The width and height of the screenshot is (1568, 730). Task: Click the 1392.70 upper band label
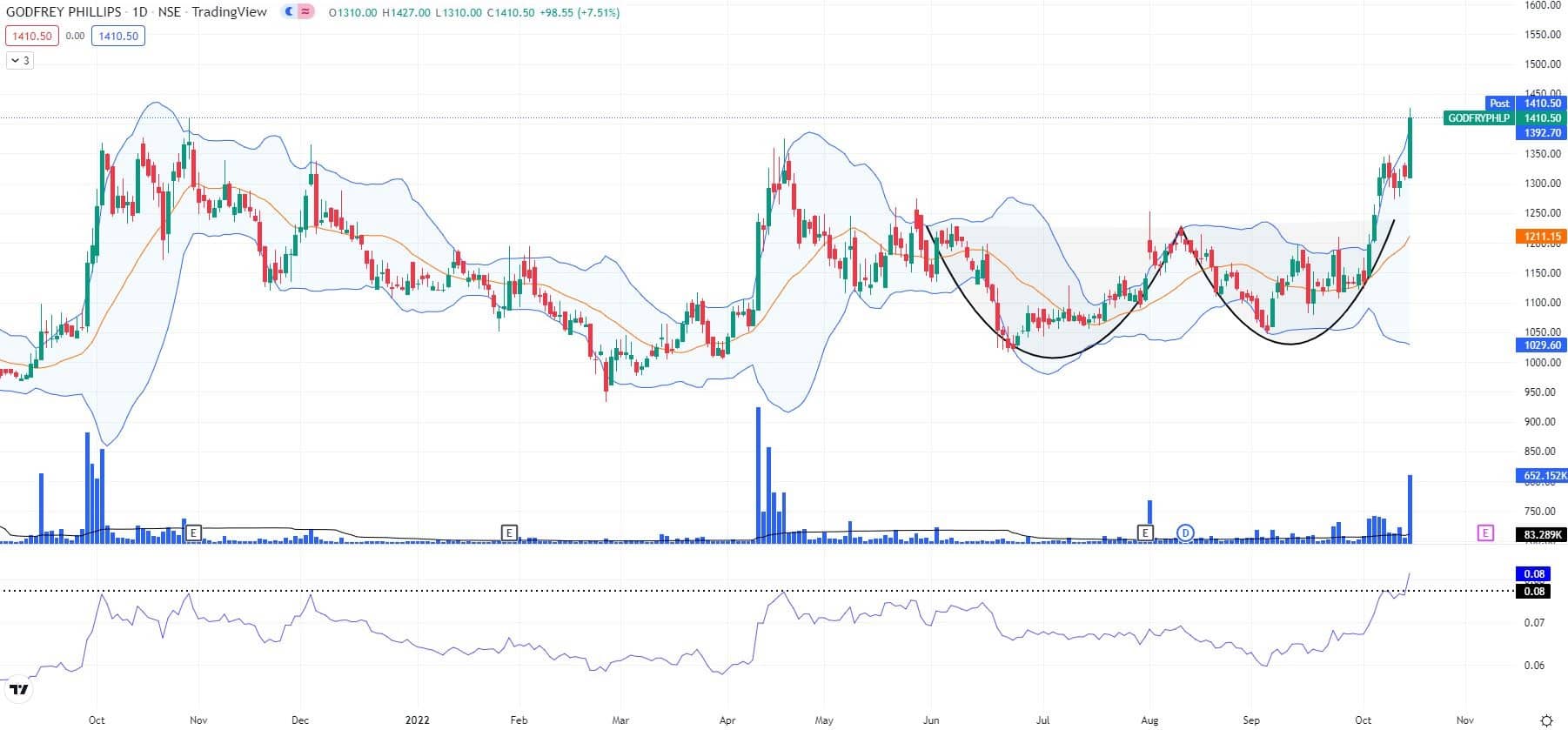tap(1541, 132)
